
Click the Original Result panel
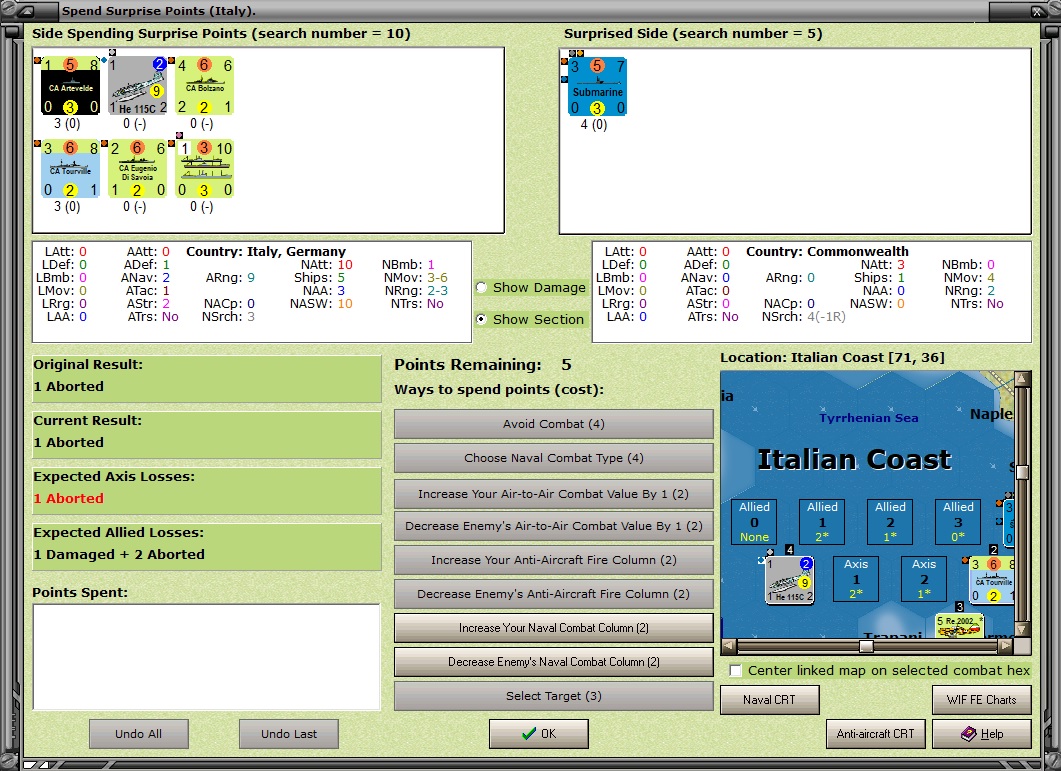click(206, 379)
